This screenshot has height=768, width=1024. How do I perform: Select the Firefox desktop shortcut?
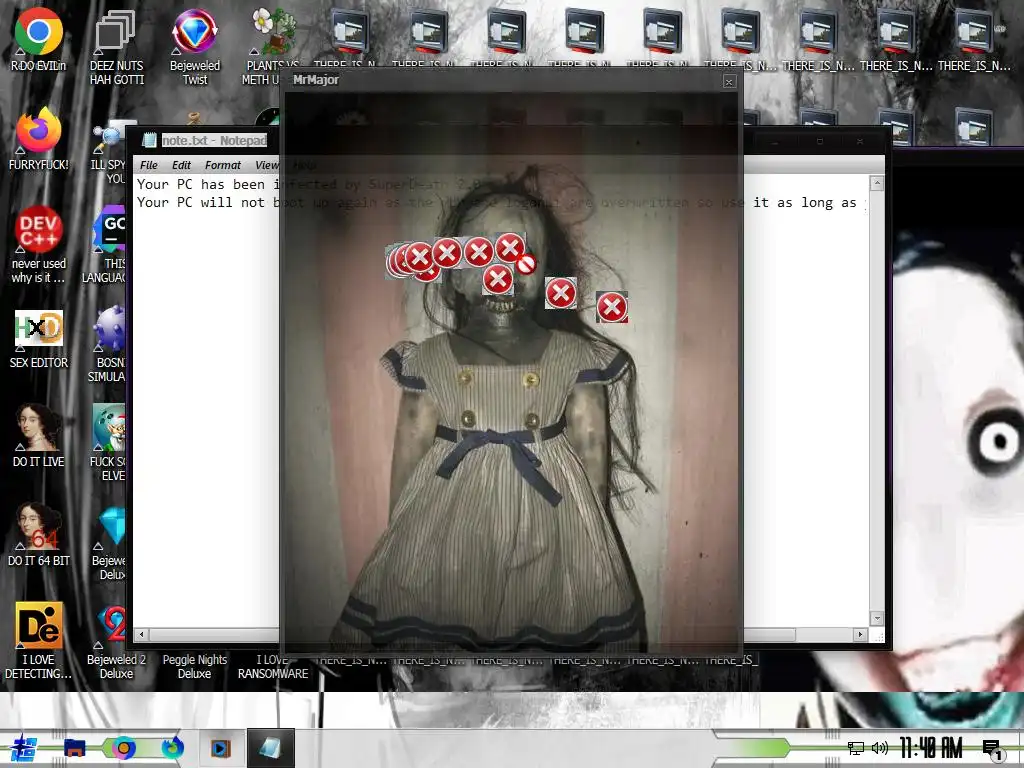39,130
